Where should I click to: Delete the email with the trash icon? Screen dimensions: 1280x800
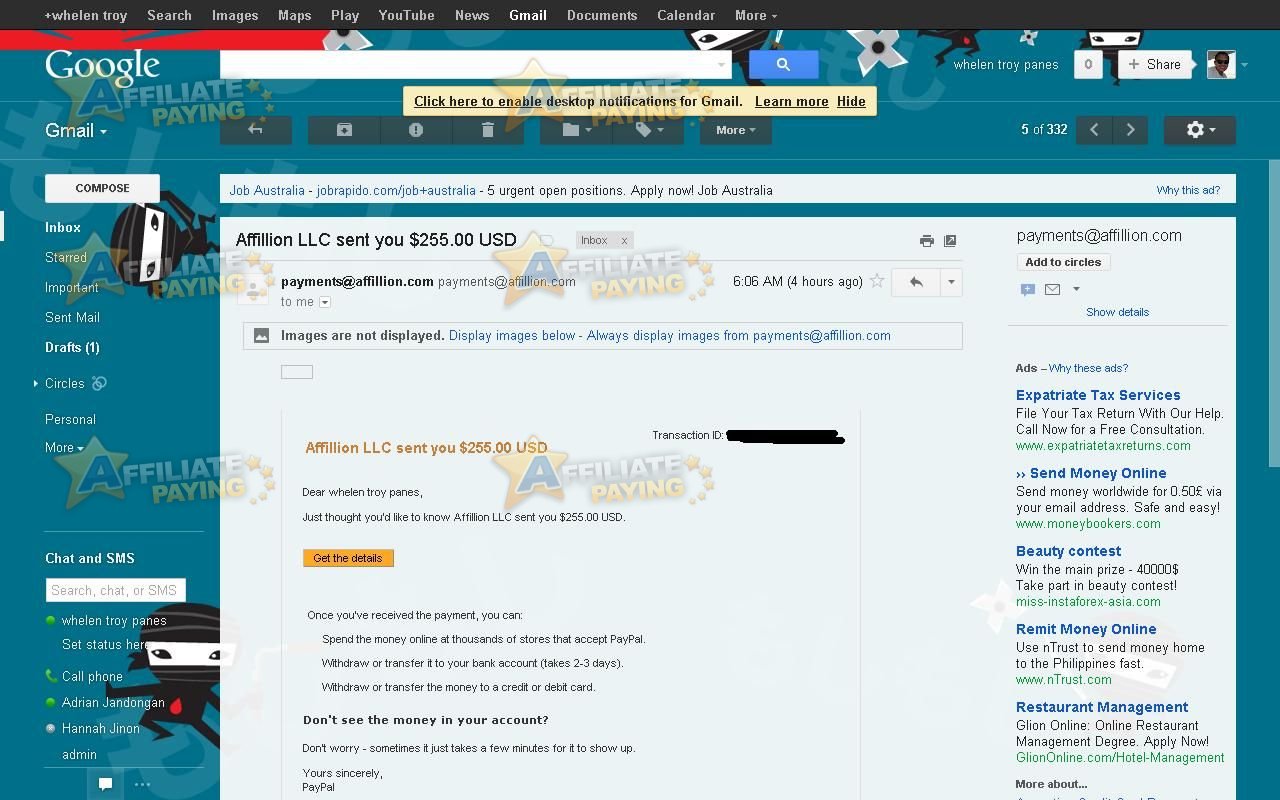pyautogui.click(x=488, y=130)
